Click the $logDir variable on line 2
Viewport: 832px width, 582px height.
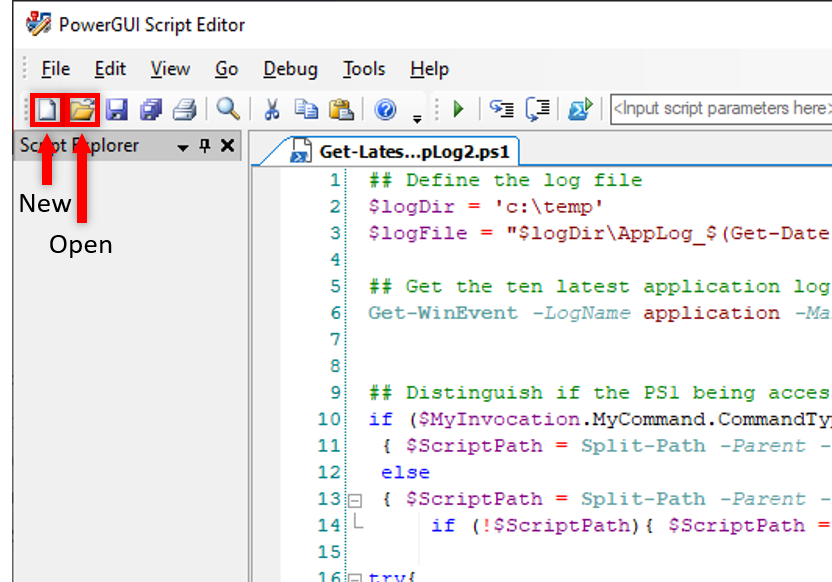pyautogui.click(x=412, y=206)
